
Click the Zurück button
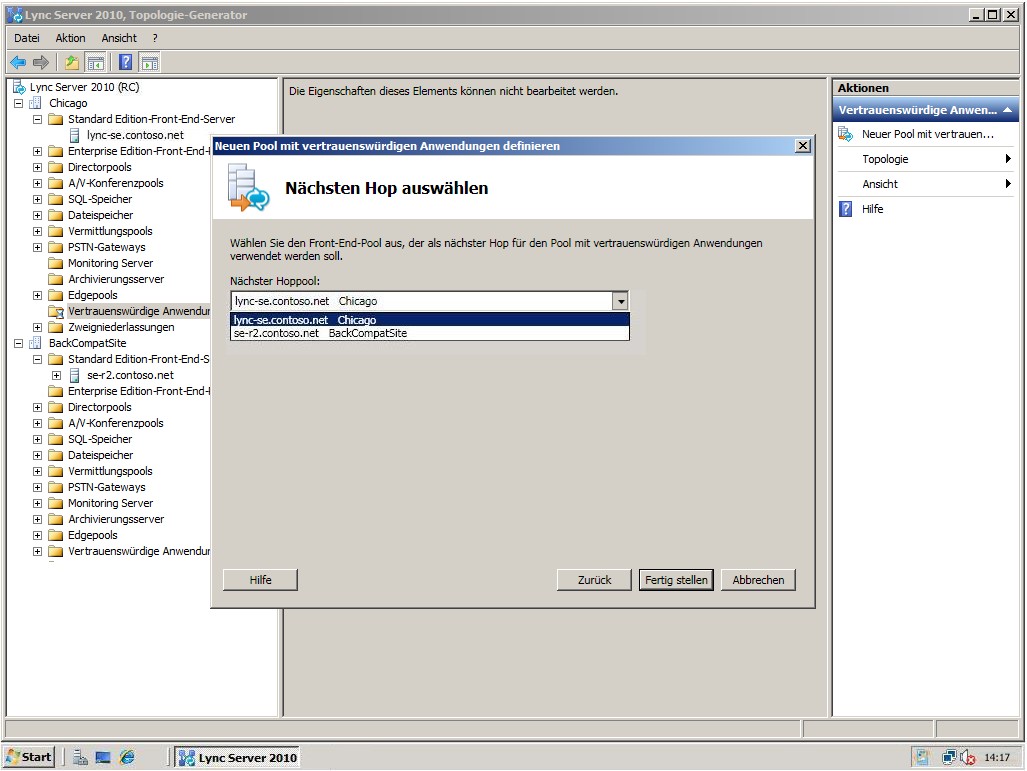(x=594, y=580)
